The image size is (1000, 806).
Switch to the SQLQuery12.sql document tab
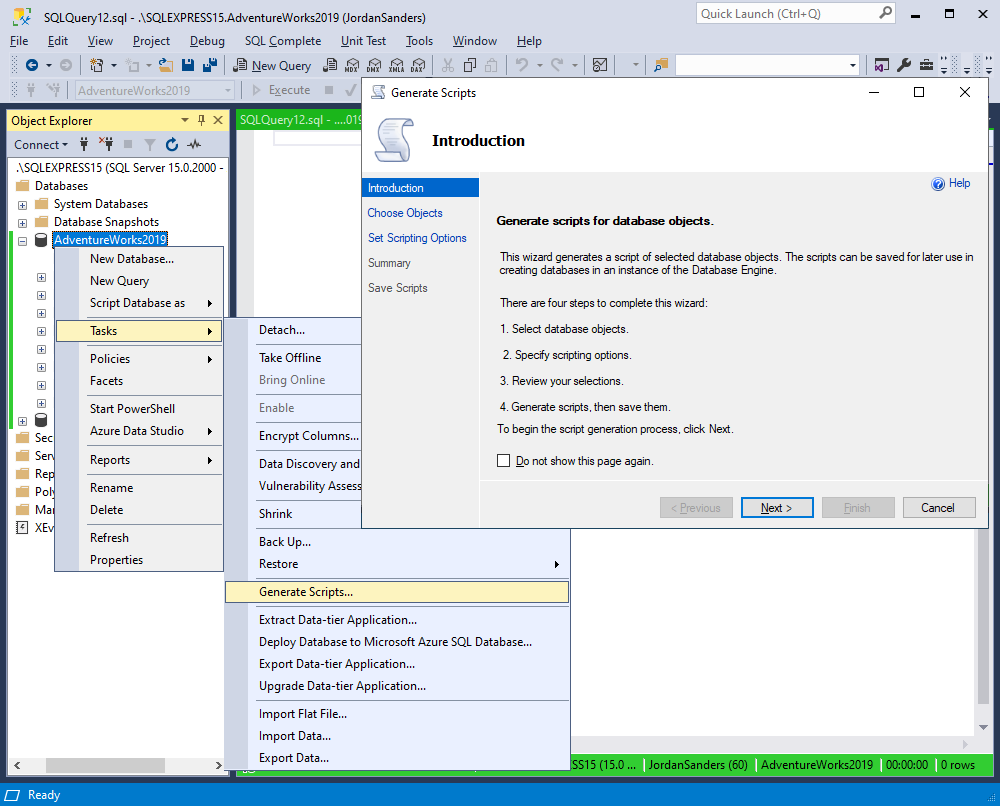(300, 120)
